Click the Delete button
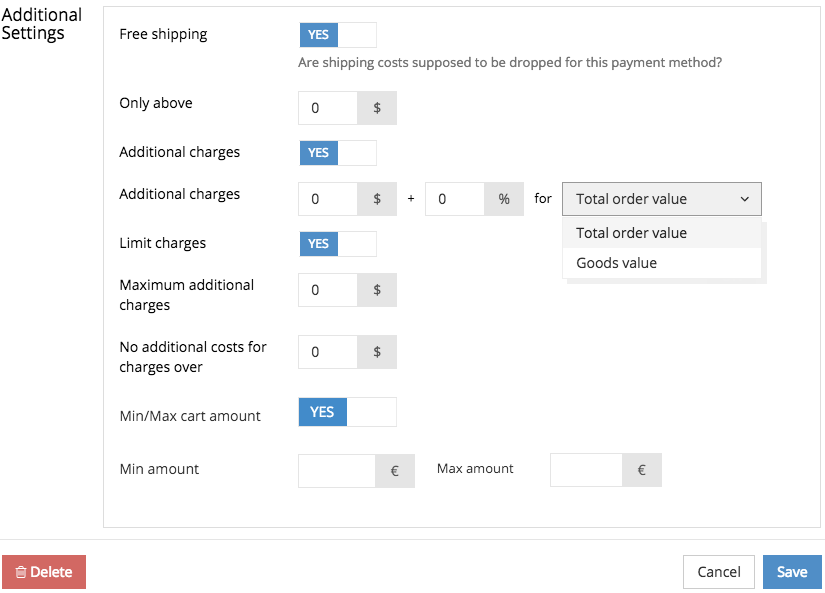Image resolution: width=825 pixels, height=593 pixels. tap(44, 572)
